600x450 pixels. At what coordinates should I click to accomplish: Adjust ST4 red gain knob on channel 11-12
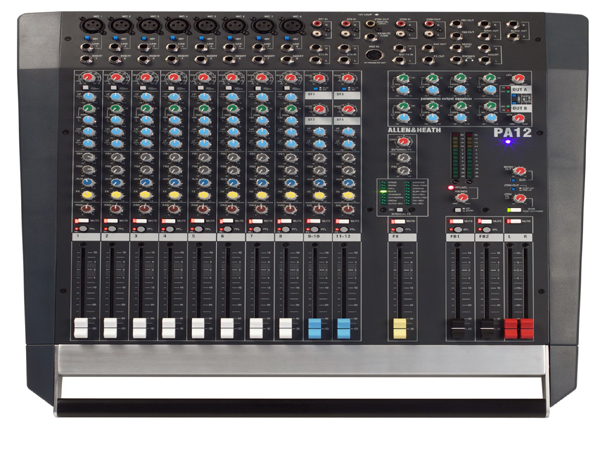tap(347, 109)
